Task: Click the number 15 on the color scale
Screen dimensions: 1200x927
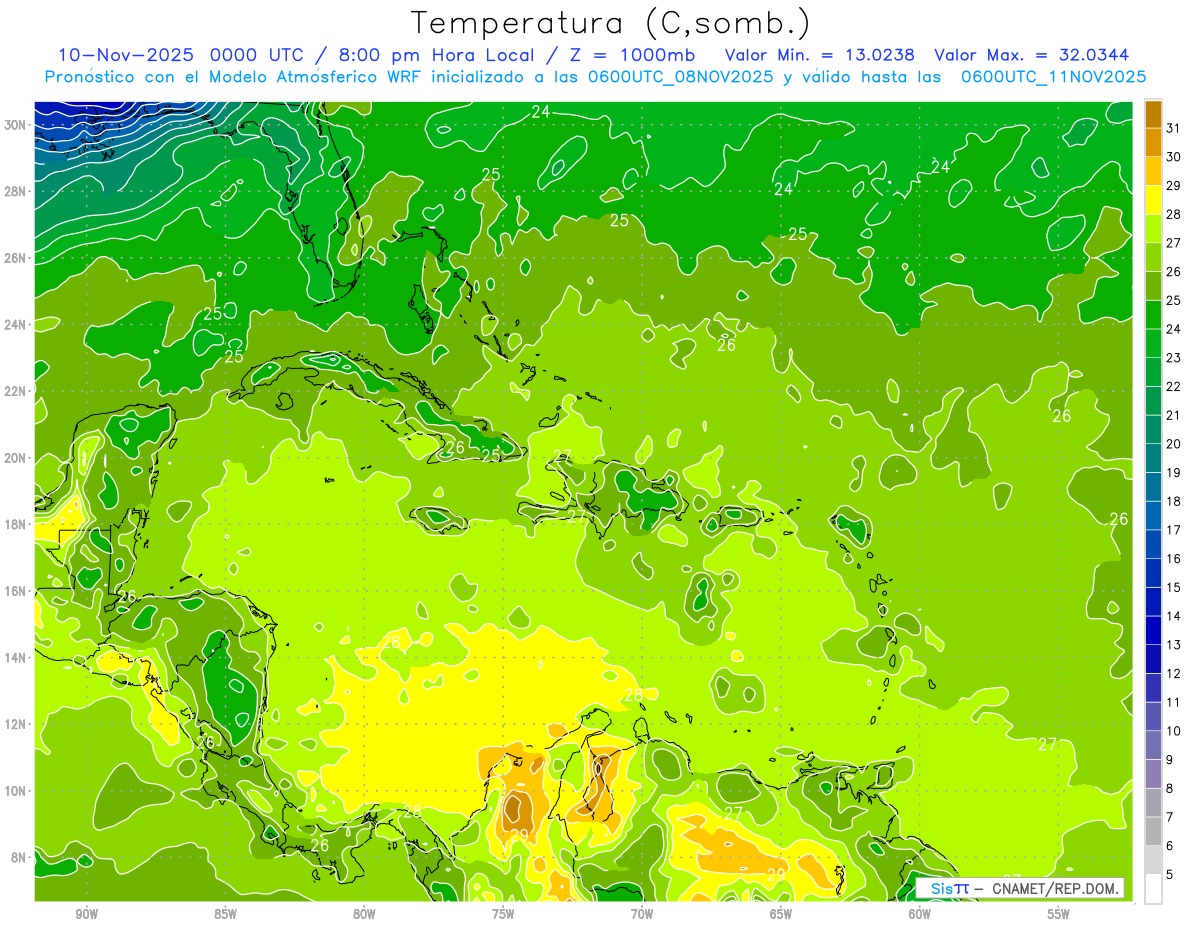Action: coord(1173,587)
